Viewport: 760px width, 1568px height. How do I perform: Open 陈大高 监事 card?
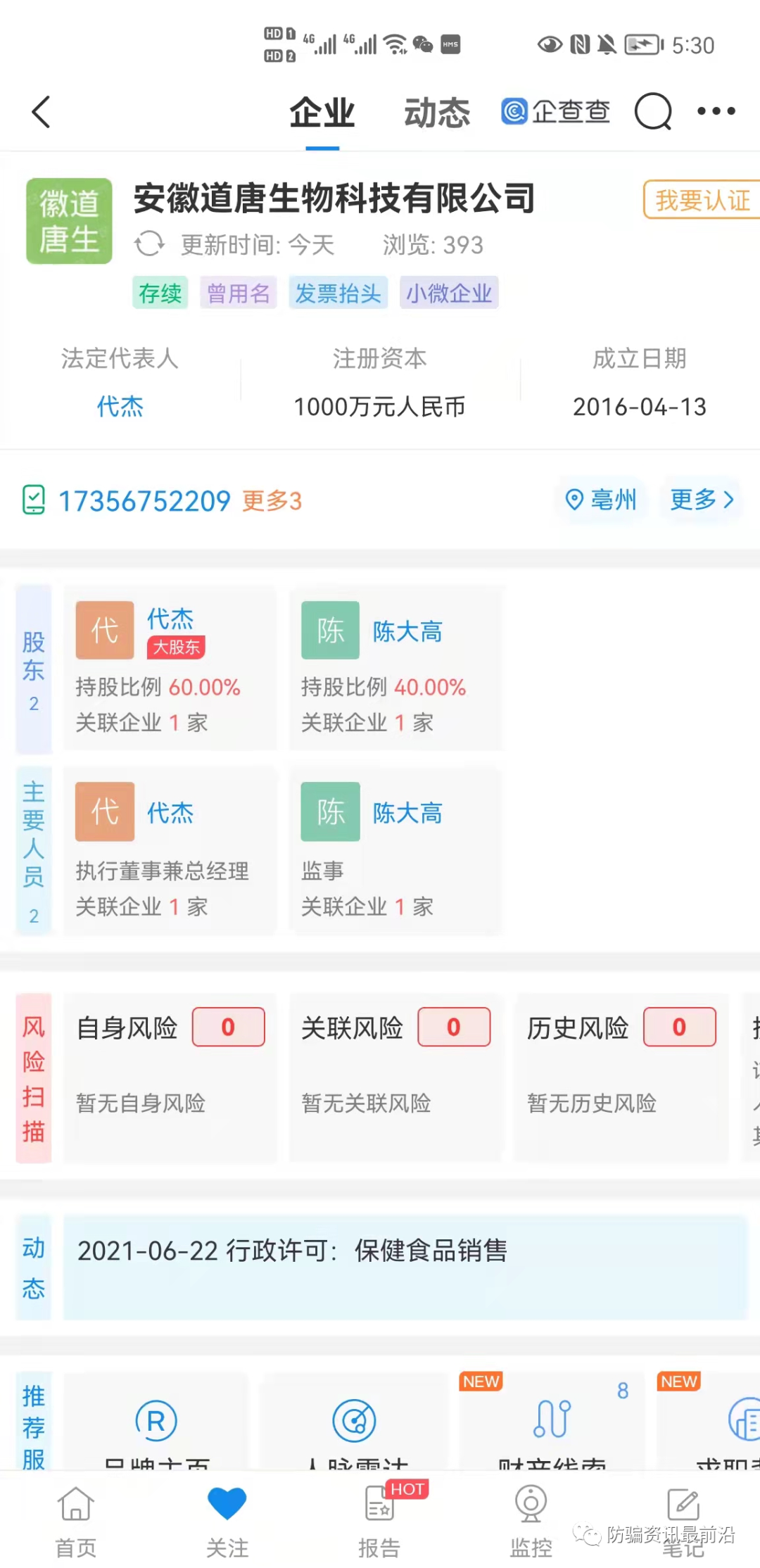pyautogui.click(x=395, y=851)
